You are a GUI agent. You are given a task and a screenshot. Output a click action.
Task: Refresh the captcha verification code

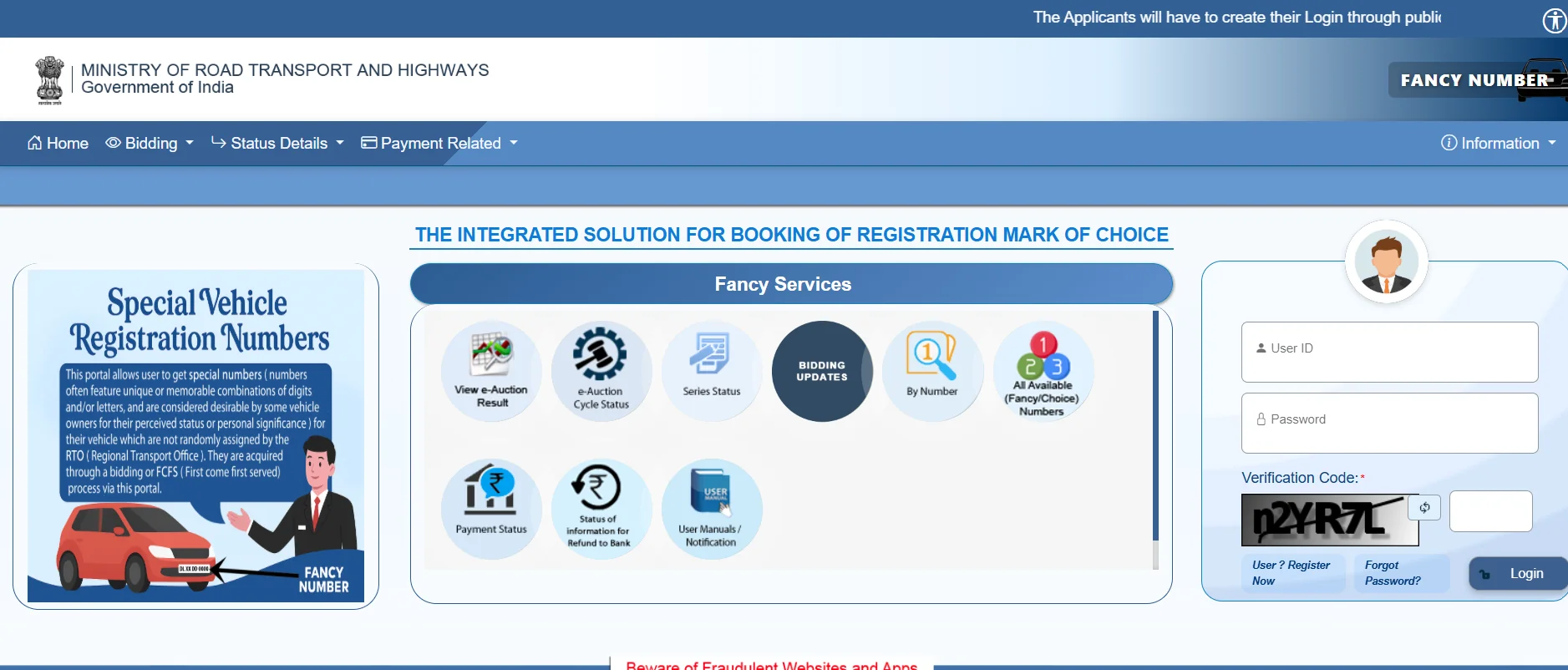pyautogui.click(x=1424, y=507)
